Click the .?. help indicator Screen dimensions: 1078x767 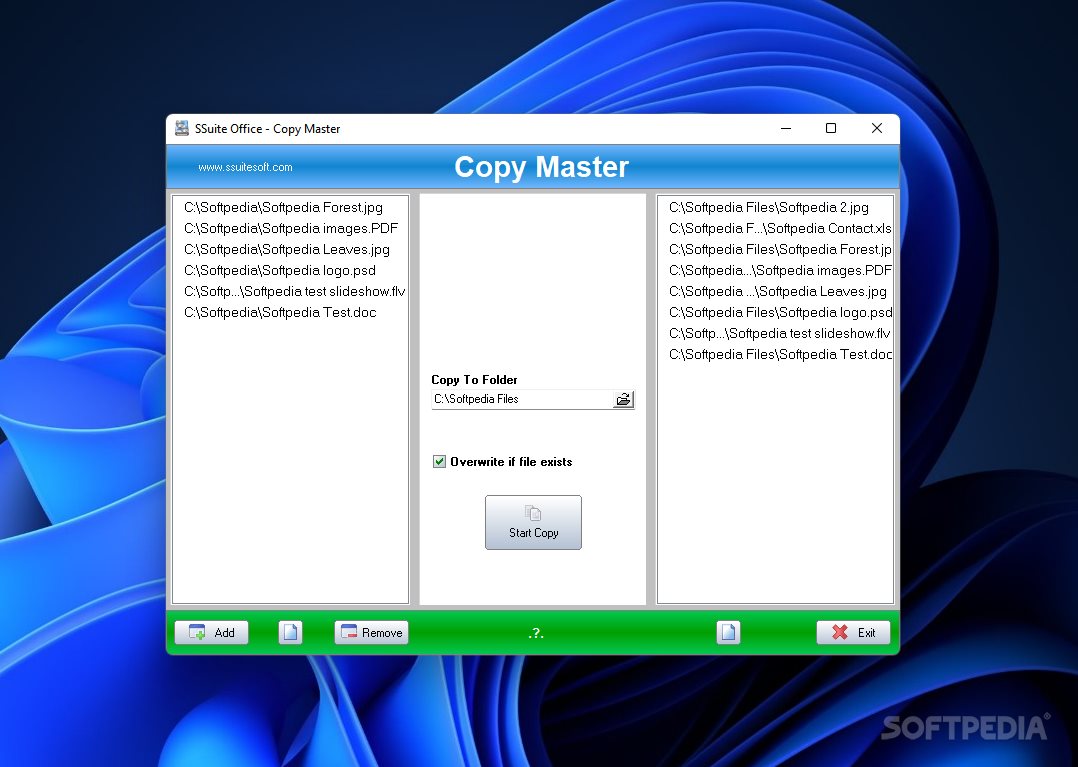point(536,633)
